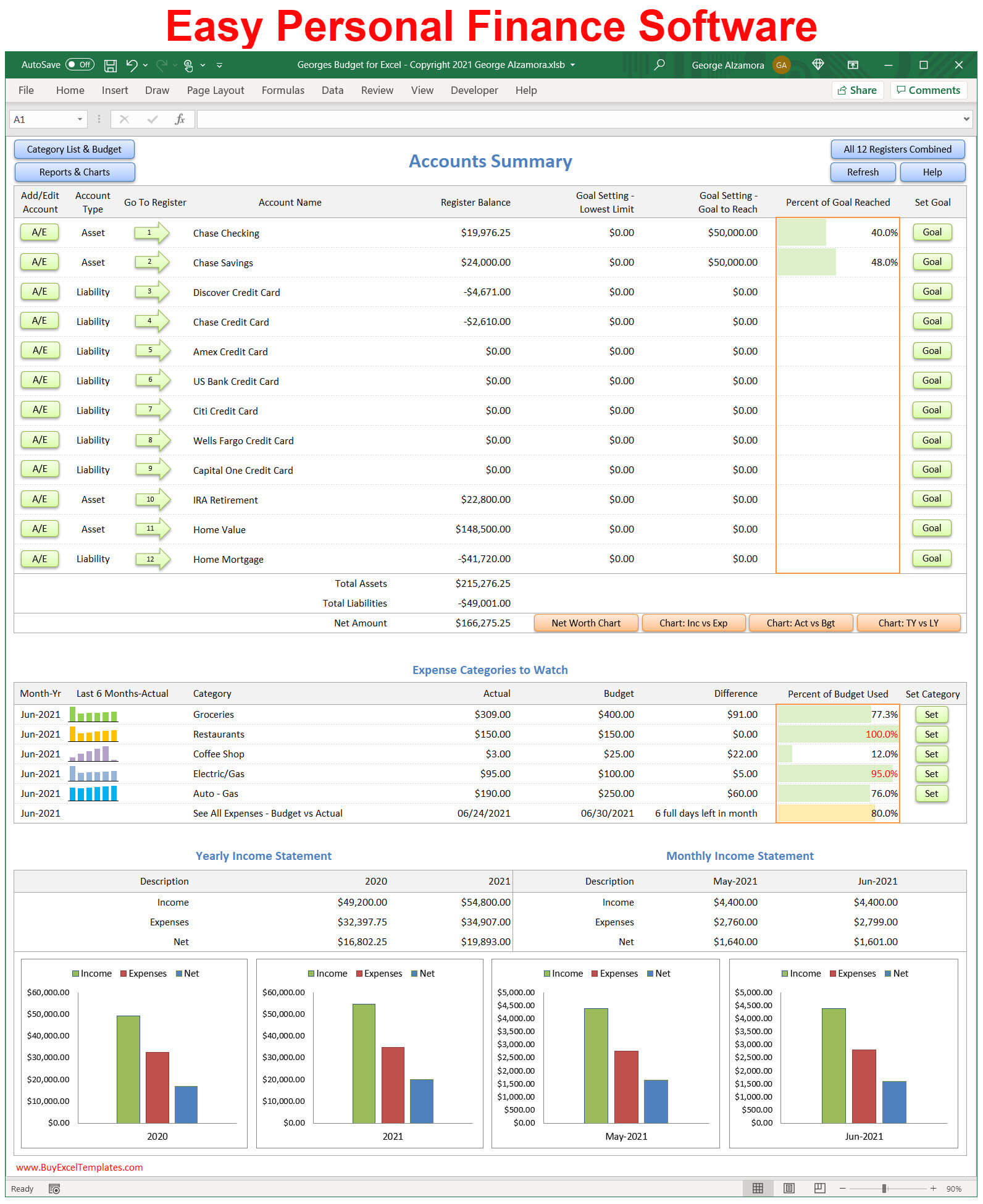Click the search magnifier in title bar
This screenshot has width=983, height=1204.
coord(659,65)
